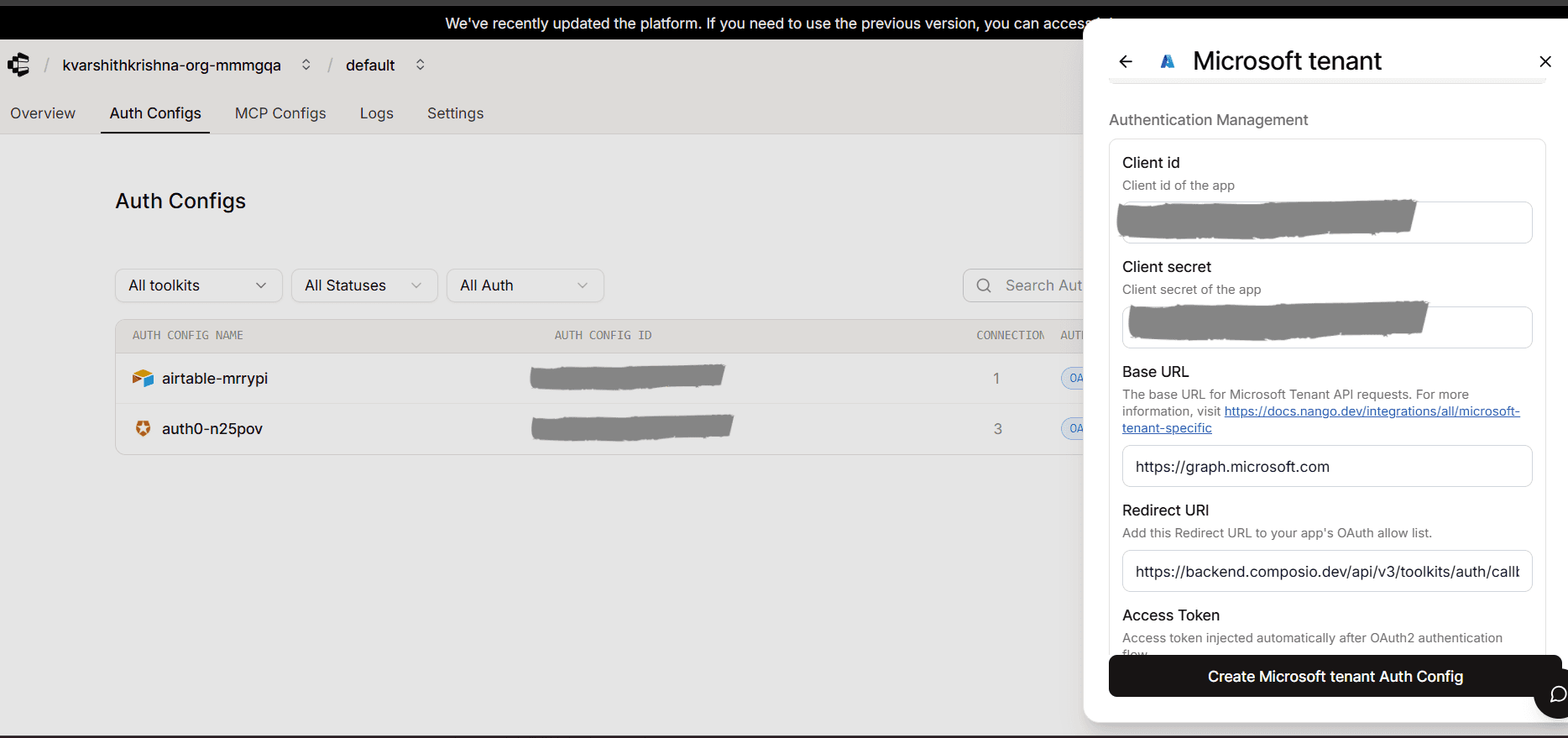Expand the All Auth dropdown

[x=525, y=285]
